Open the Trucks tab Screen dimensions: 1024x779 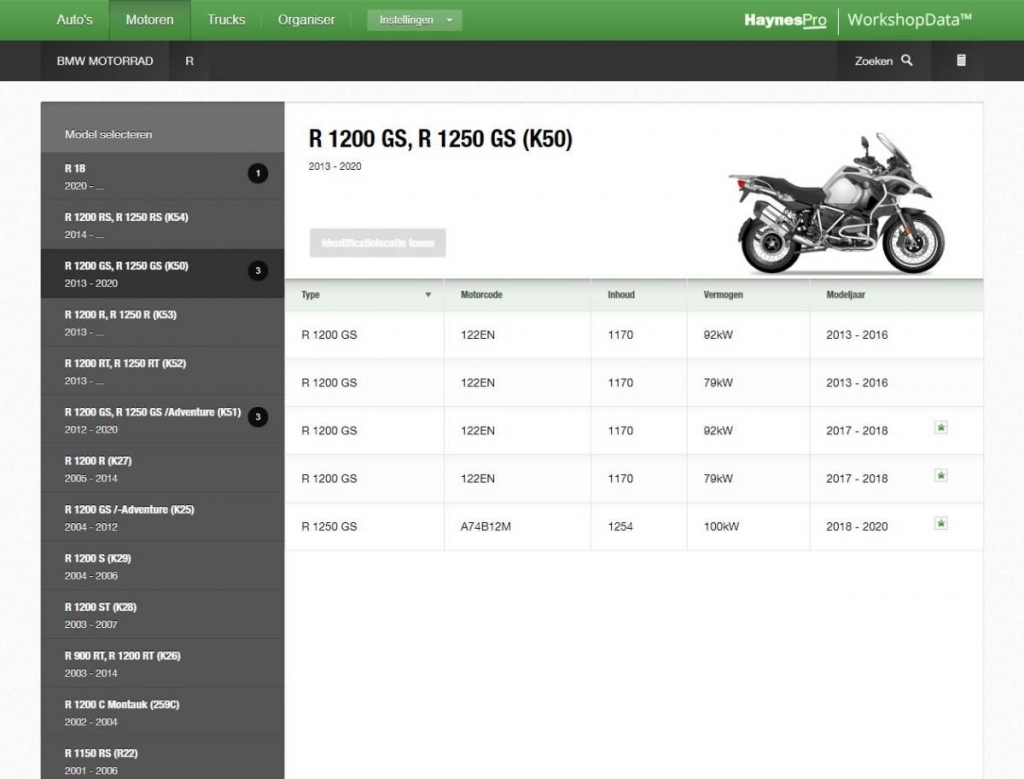pyautogui.click(x=226, y=20)
